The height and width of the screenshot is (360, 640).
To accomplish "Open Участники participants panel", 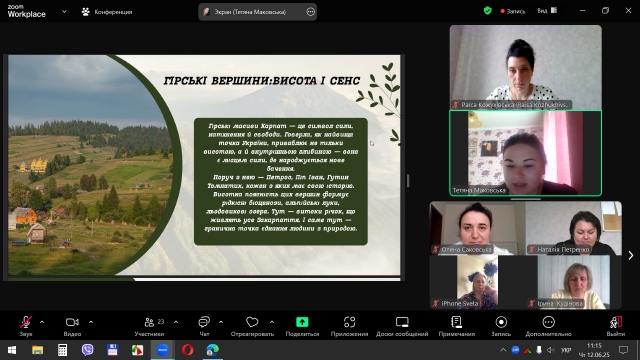I will point(149,326).
